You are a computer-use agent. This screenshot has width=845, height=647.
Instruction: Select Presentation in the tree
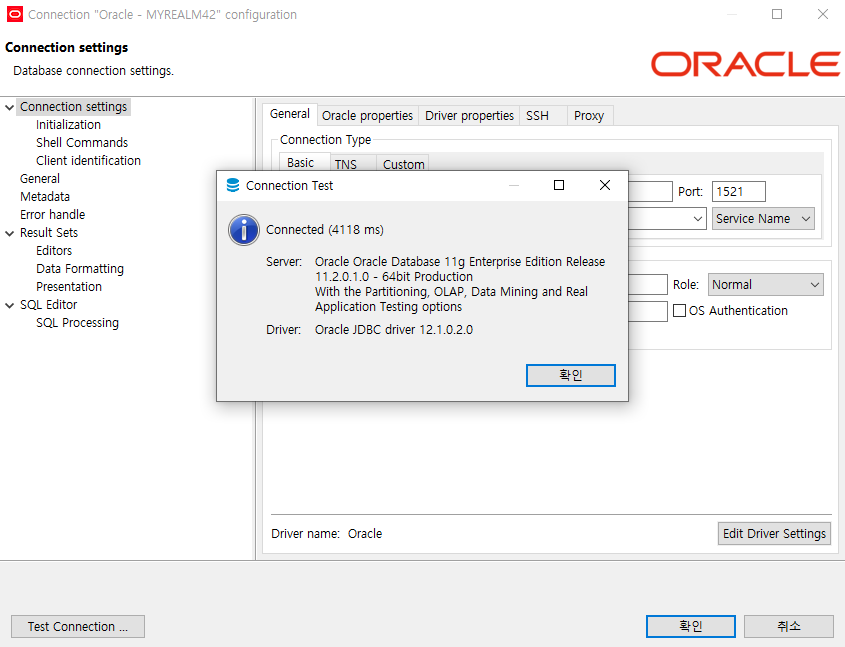(x=69, y=287)
